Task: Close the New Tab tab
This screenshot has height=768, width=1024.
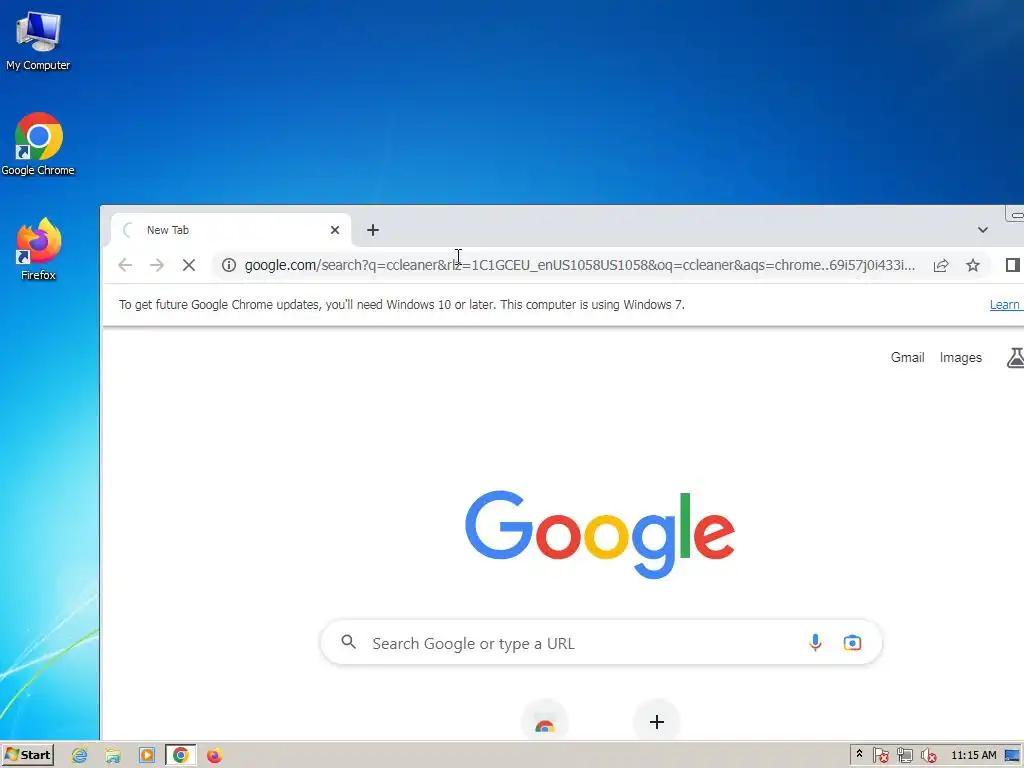Action: 335,230
